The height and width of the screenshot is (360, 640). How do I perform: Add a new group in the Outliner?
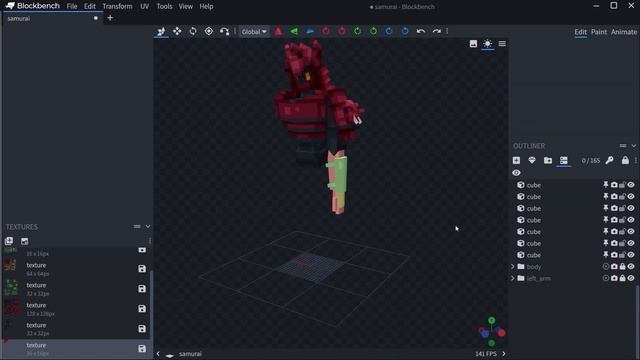pos(548,160)
